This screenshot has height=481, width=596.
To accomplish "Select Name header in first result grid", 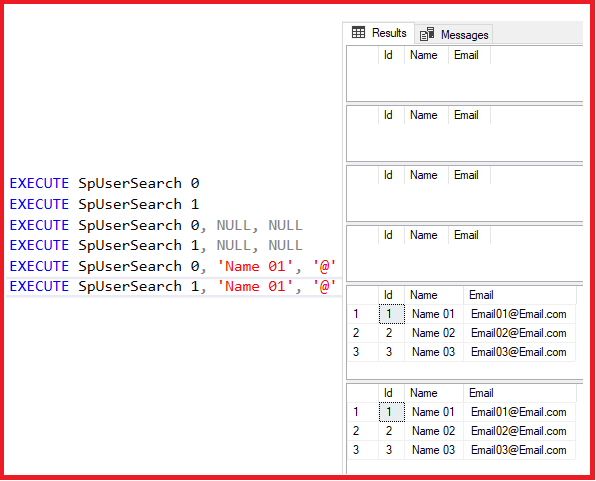I will pos(426,55).
